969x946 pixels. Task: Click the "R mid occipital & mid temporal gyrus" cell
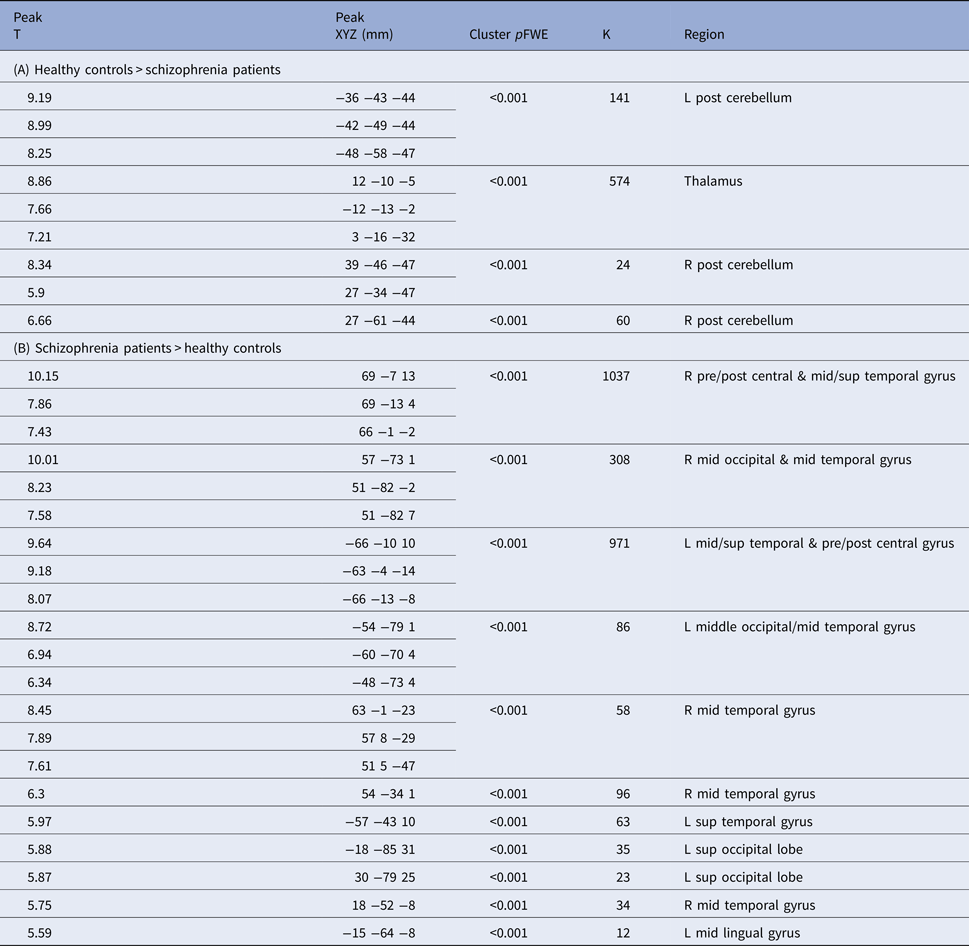tap(799, 460)
